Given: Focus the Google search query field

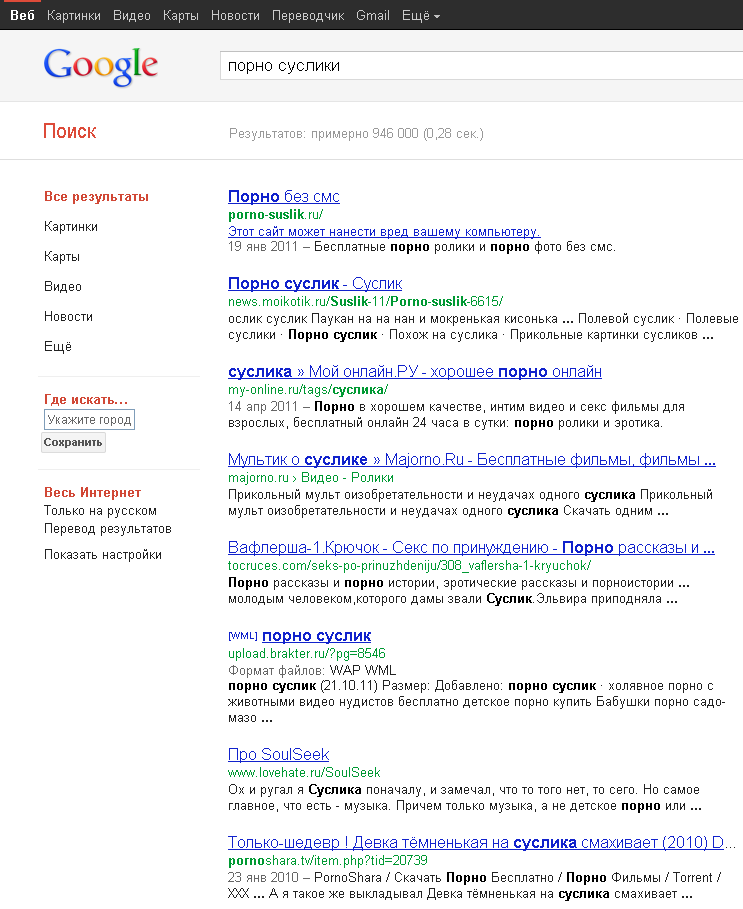Looking at the screenshot, I should click(481, 66).
